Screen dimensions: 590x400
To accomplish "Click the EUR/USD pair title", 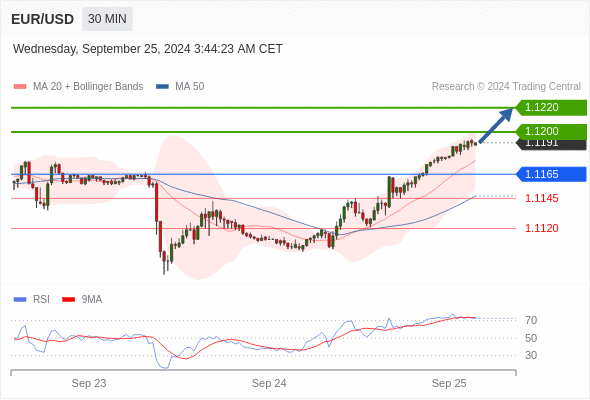I will [43, 19].
